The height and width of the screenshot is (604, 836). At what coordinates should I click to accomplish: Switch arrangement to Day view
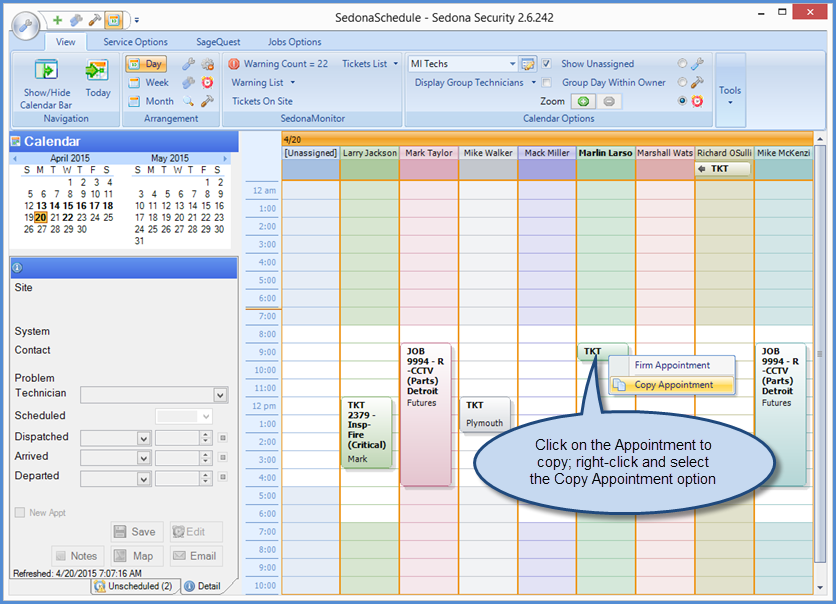pyautogui.click(x=146, y=64)
